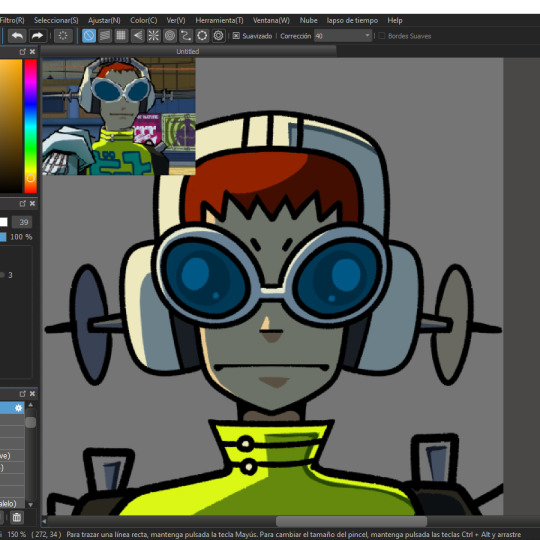Click the rainbow hue slider strip
Image resolution: width=540 pixels, height=540 pixels.
coord(30,126)
